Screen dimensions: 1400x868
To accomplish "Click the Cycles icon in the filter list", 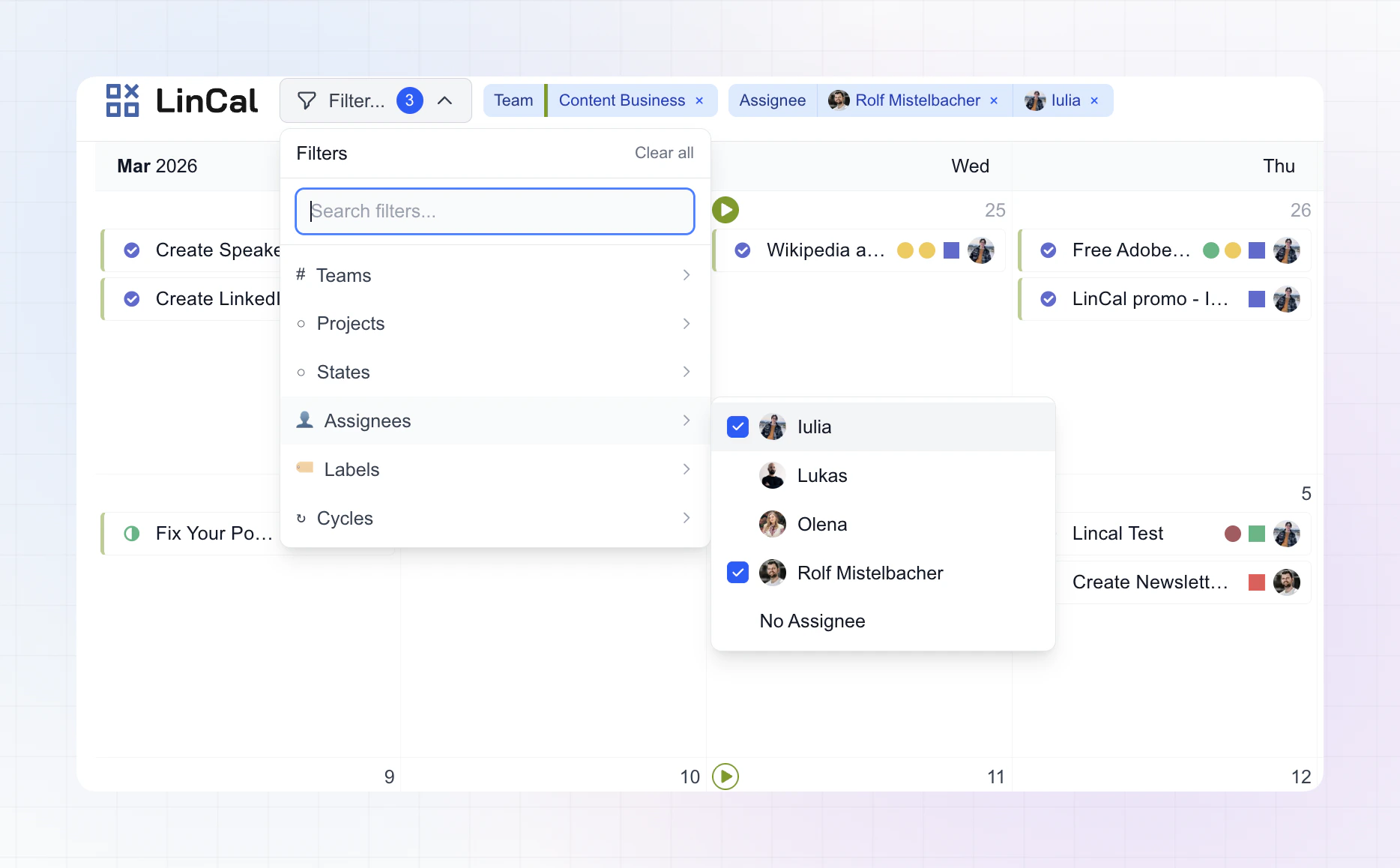I will 301,518.
